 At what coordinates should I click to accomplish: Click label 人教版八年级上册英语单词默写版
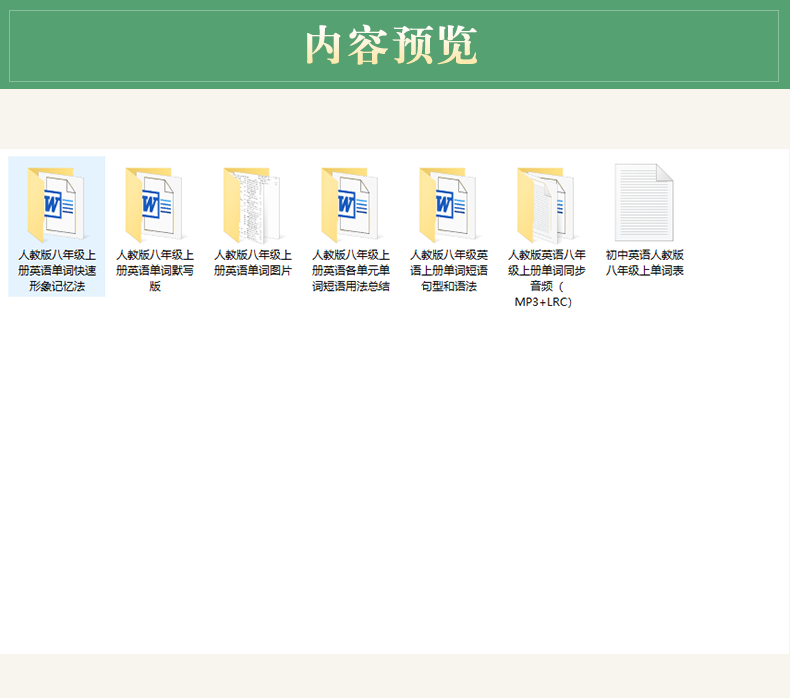pyautogui.click(x=155, y=271)
